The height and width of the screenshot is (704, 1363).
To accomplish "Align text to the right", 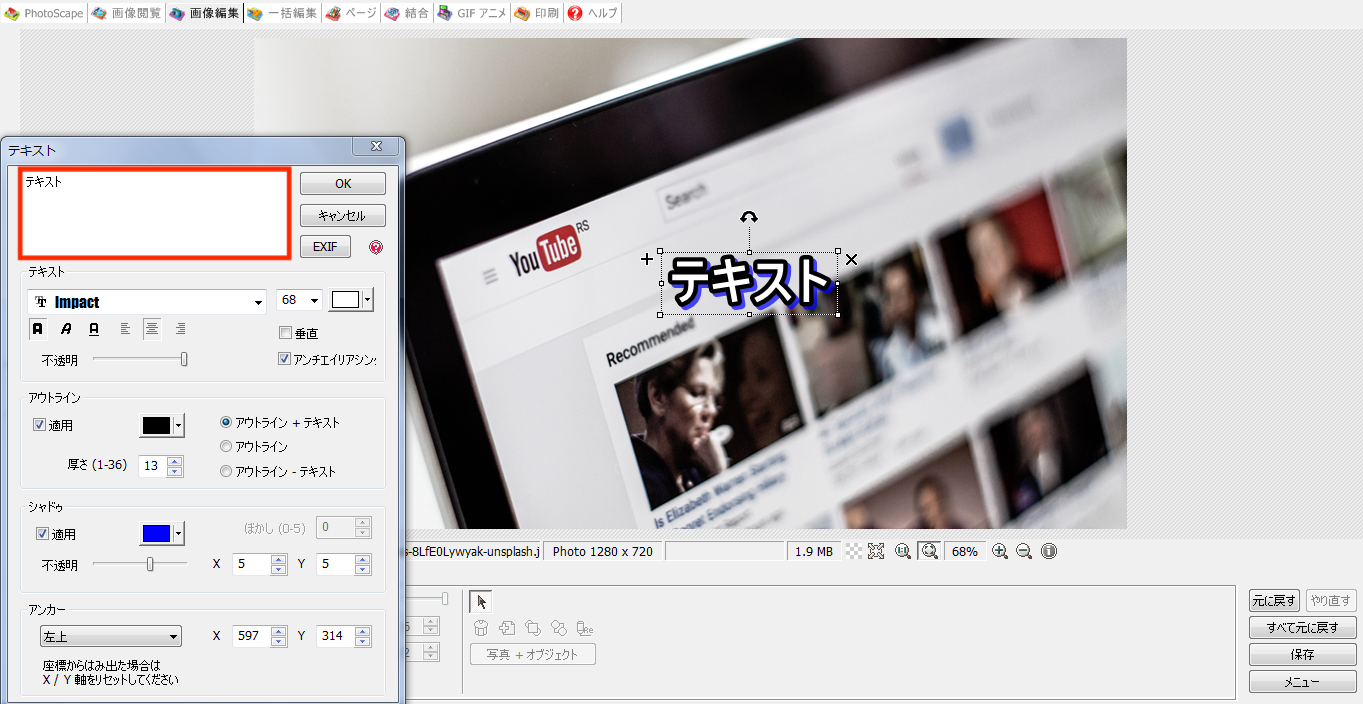I will pyautogui.click(x=180, y=329).
